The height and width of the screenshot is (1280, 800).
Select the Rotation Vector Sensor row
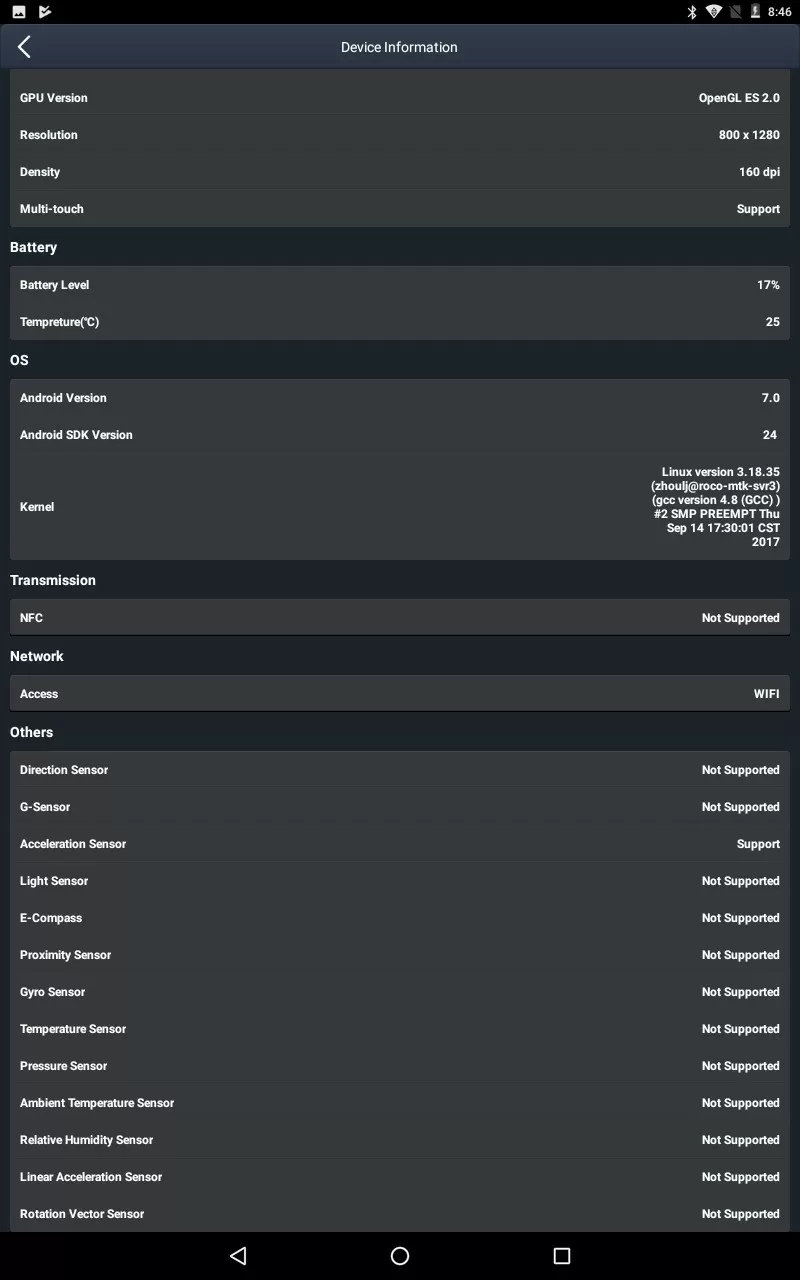click(x=400, y=1214)
